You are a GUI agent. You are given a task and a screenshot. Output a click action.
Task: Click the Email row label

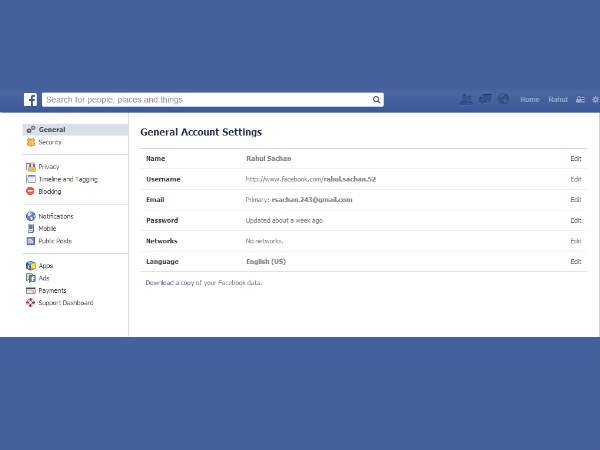coord(155,200)
